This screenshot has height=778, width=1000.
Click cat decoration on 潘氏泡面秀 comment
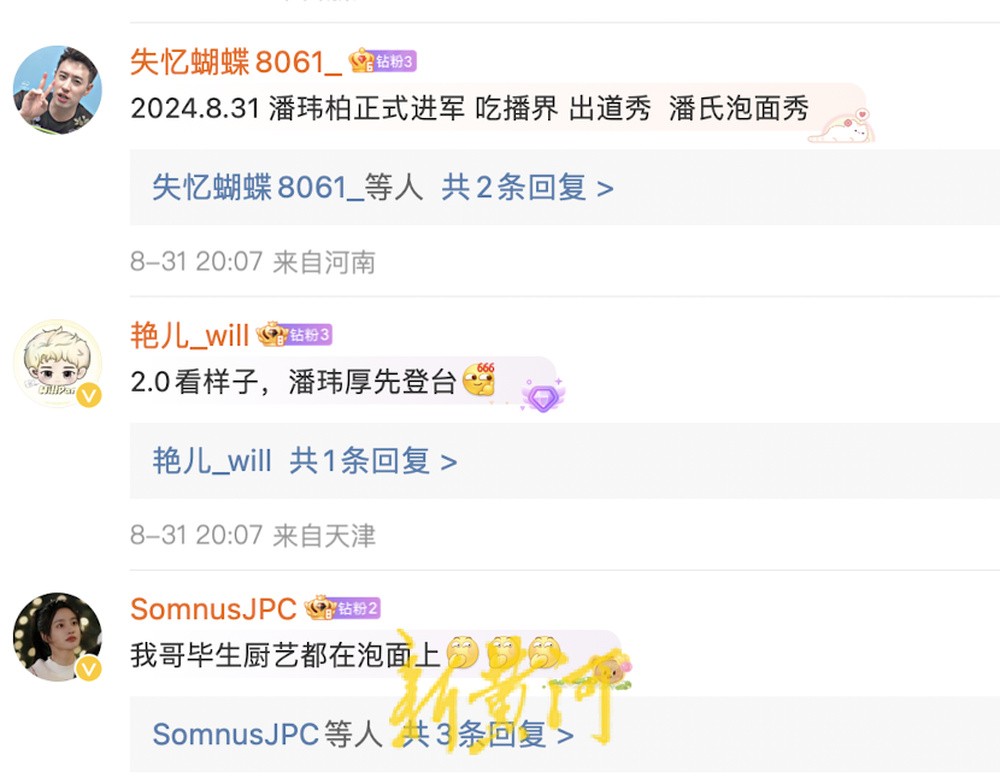coord(842,126)
